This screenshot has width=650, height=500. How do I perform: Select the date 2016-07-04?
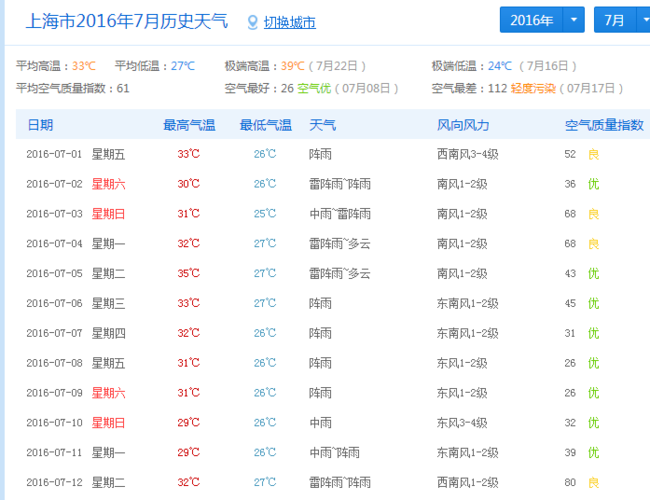click(x=54, y=244)
